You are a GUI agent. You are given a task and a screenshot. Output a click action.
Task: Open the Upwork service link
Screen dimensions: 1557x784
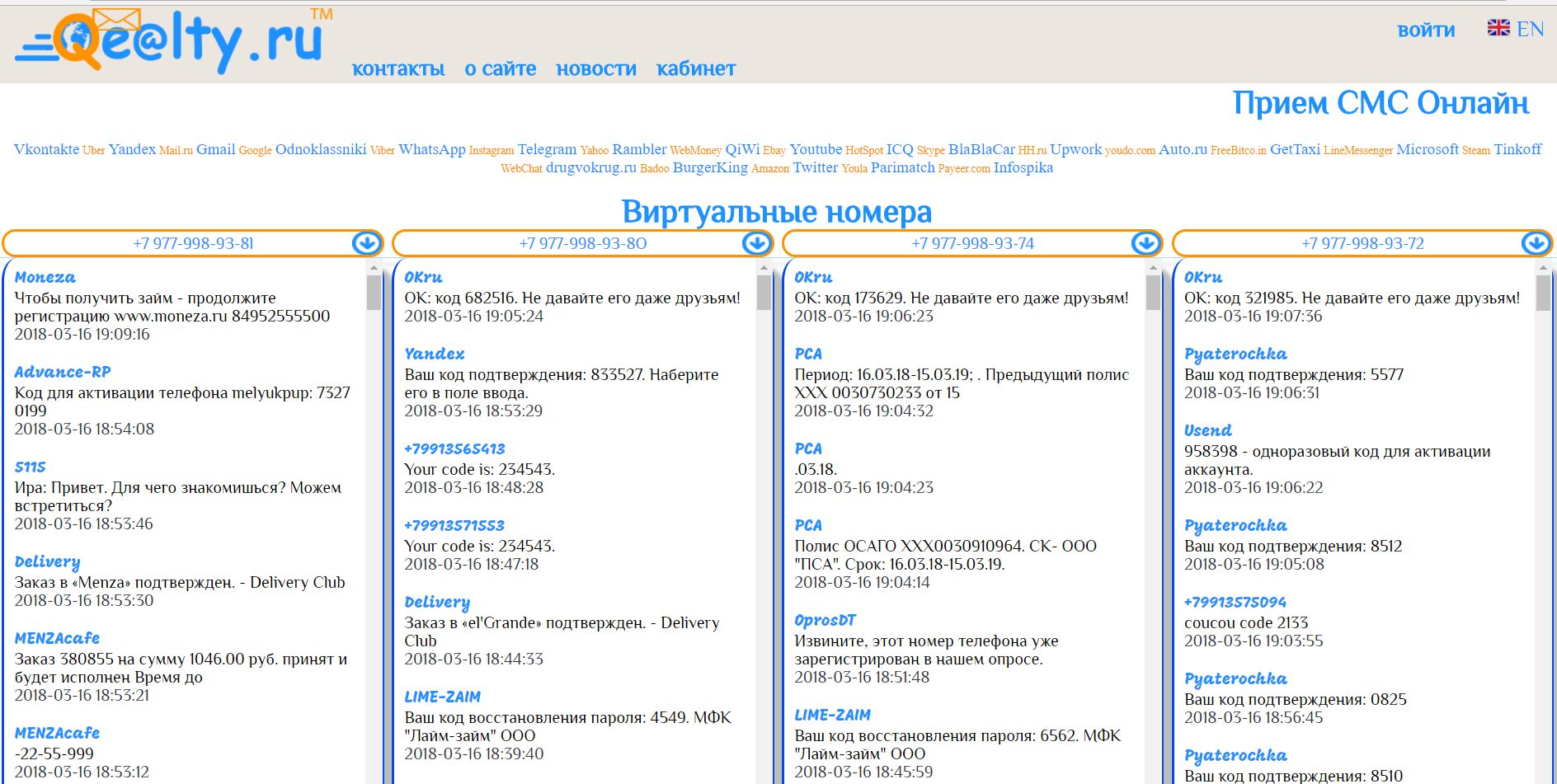click(1076, 149)
